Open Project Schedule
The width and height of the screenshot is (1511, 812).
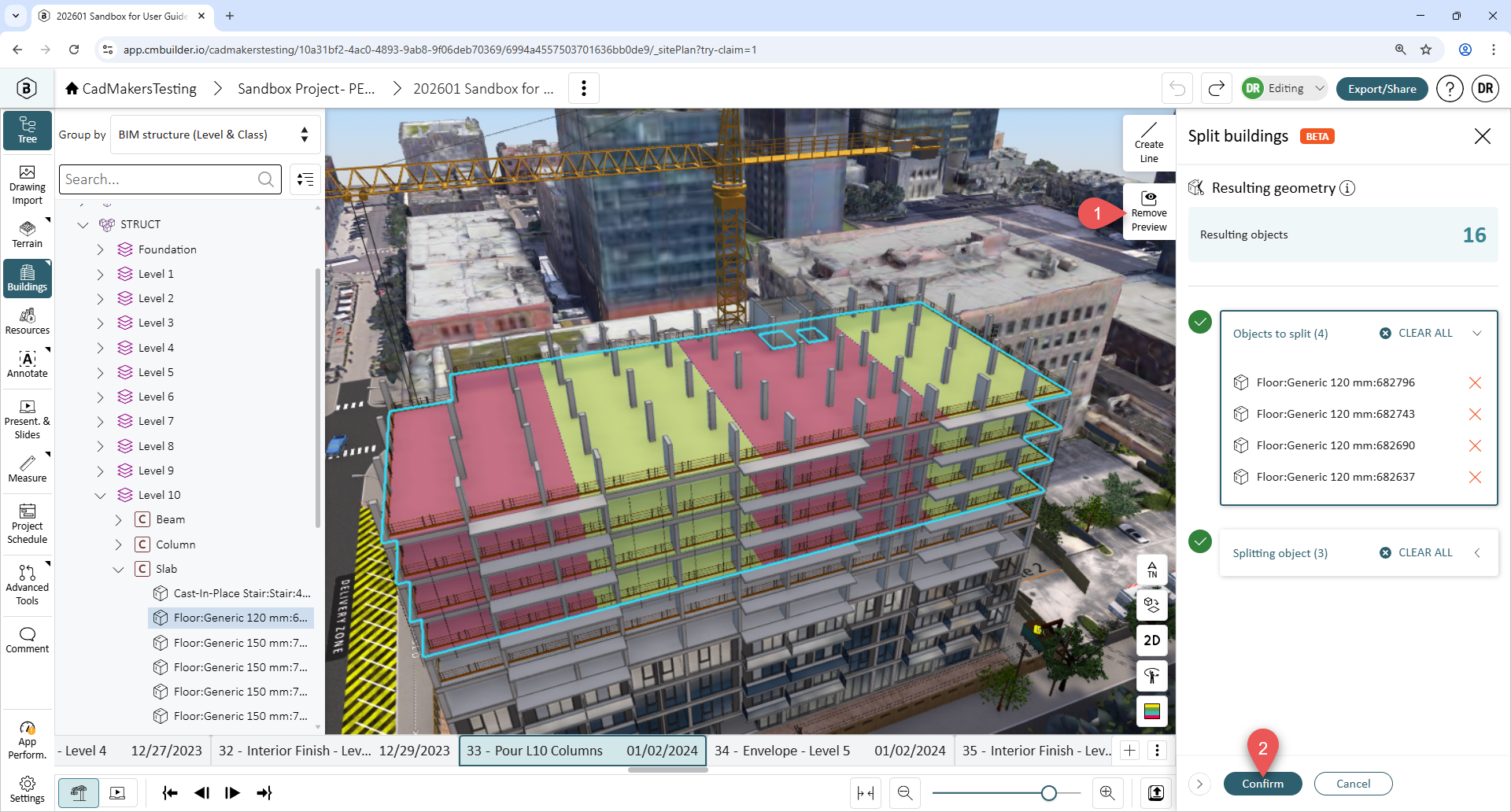point(28,524)
